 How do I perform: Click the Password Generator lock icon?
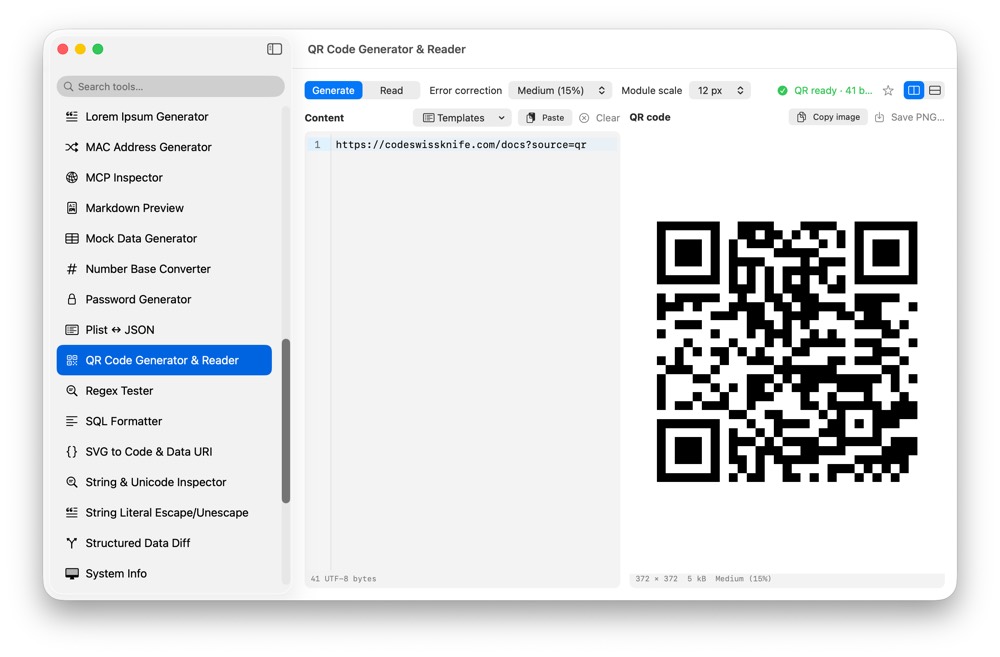click(x=72, y=299)
